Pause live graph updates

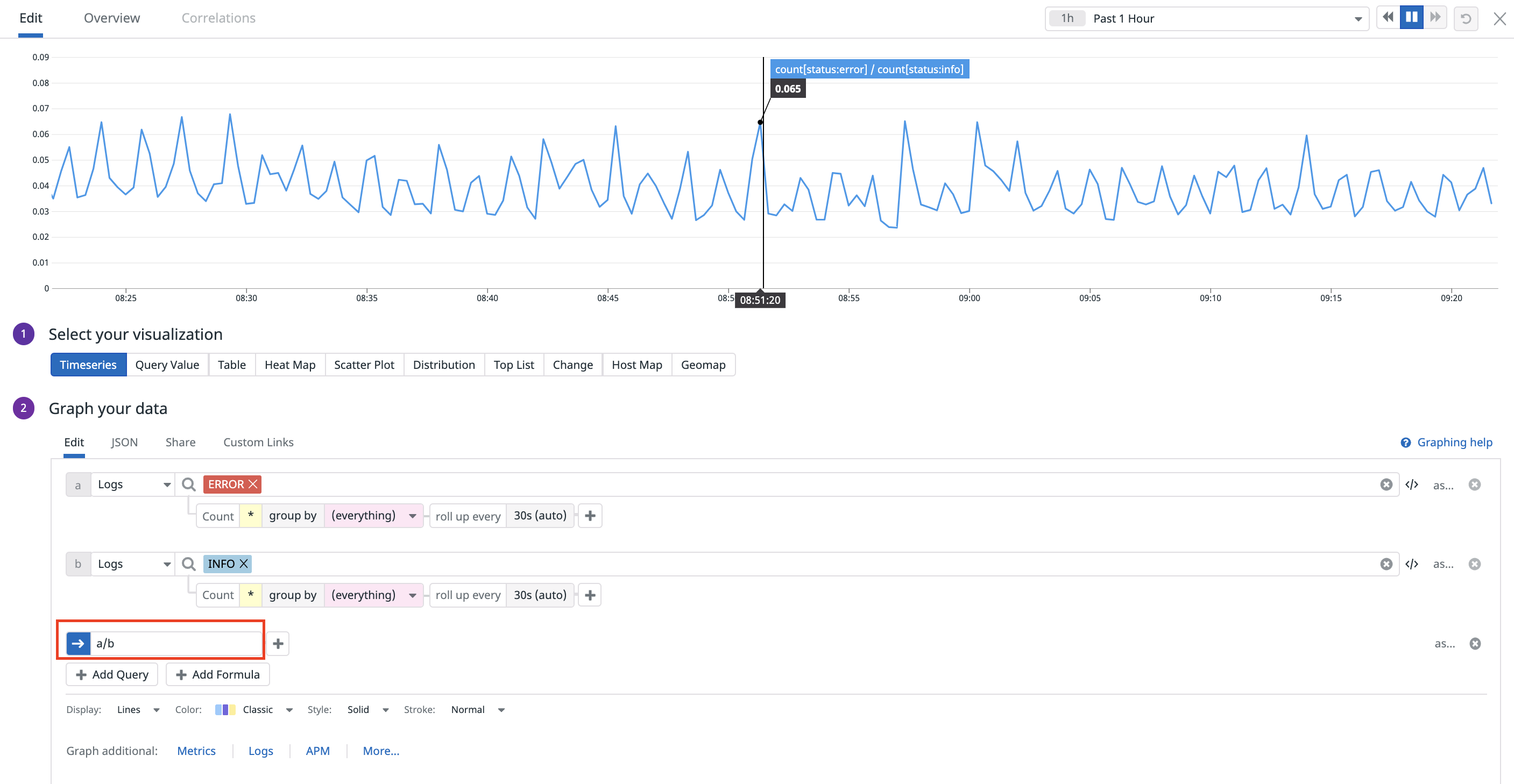[1411, 18]
